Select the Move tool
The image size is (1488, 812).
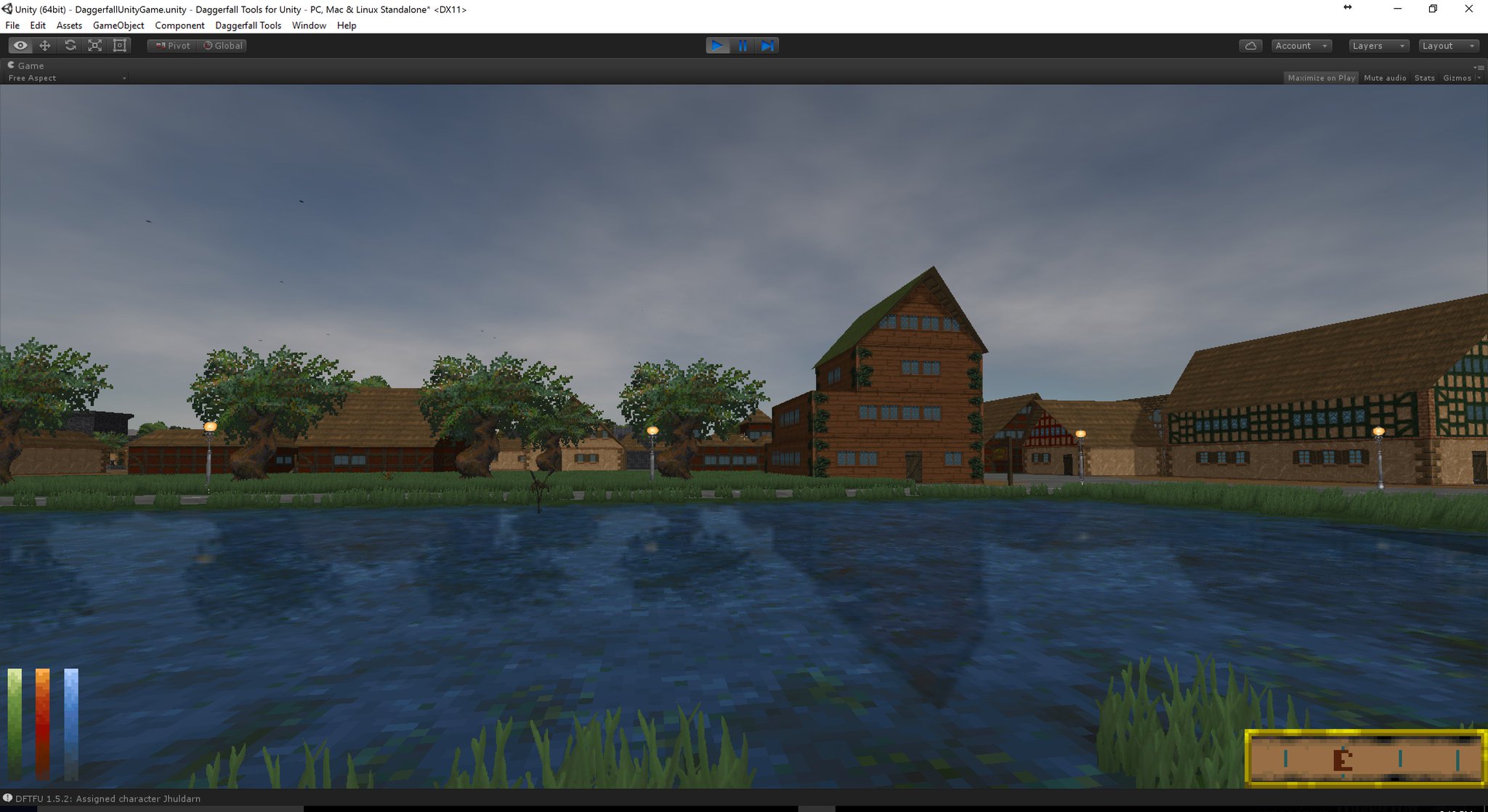tap(46, 45)
